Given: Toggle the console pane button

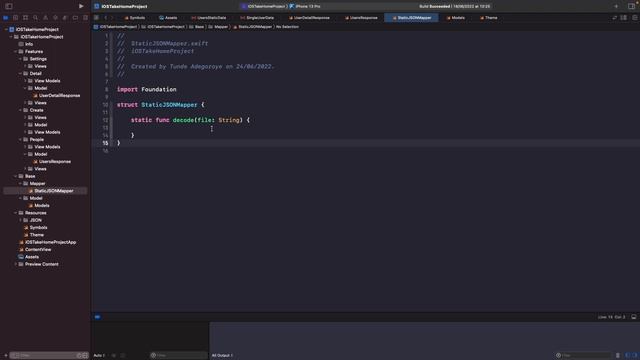Looking at the screenshot, I should coord(634,356).
